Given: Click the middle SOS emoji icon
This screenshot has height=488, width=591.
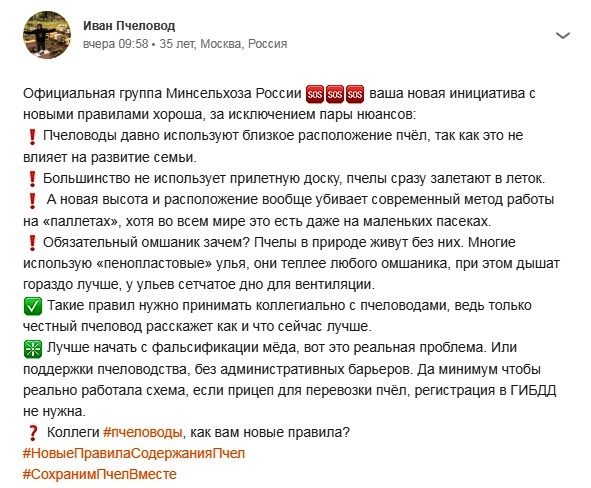Looking at the screenshot, I should [x=335, y=94].
